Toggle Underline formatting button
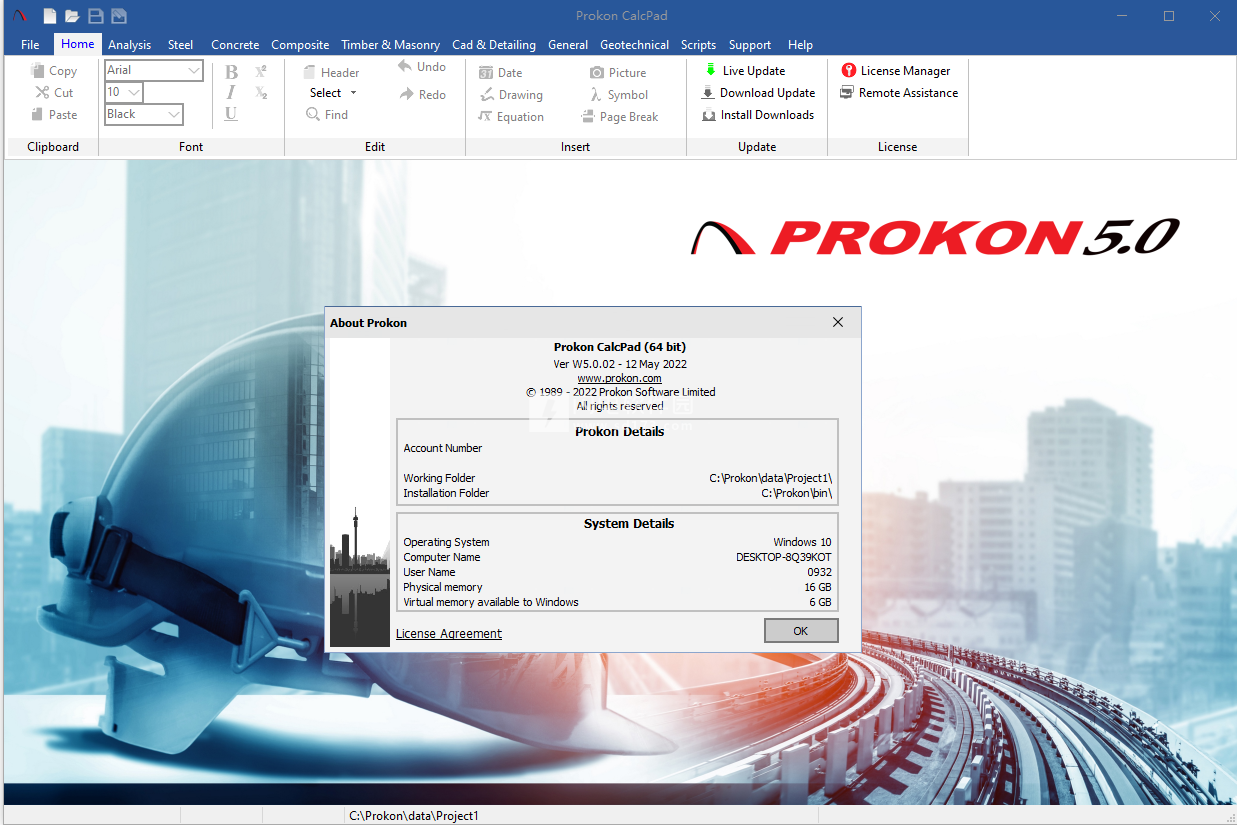 pyautogui.click(x=231, y=113)
